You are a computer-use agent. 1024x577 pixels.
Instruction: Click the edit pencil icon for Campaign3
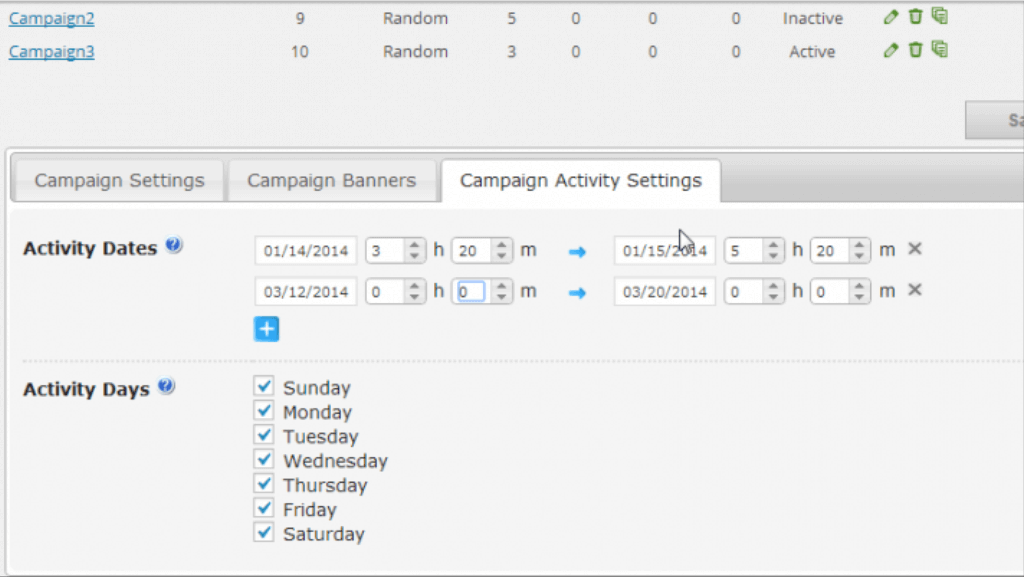point(891,50)
